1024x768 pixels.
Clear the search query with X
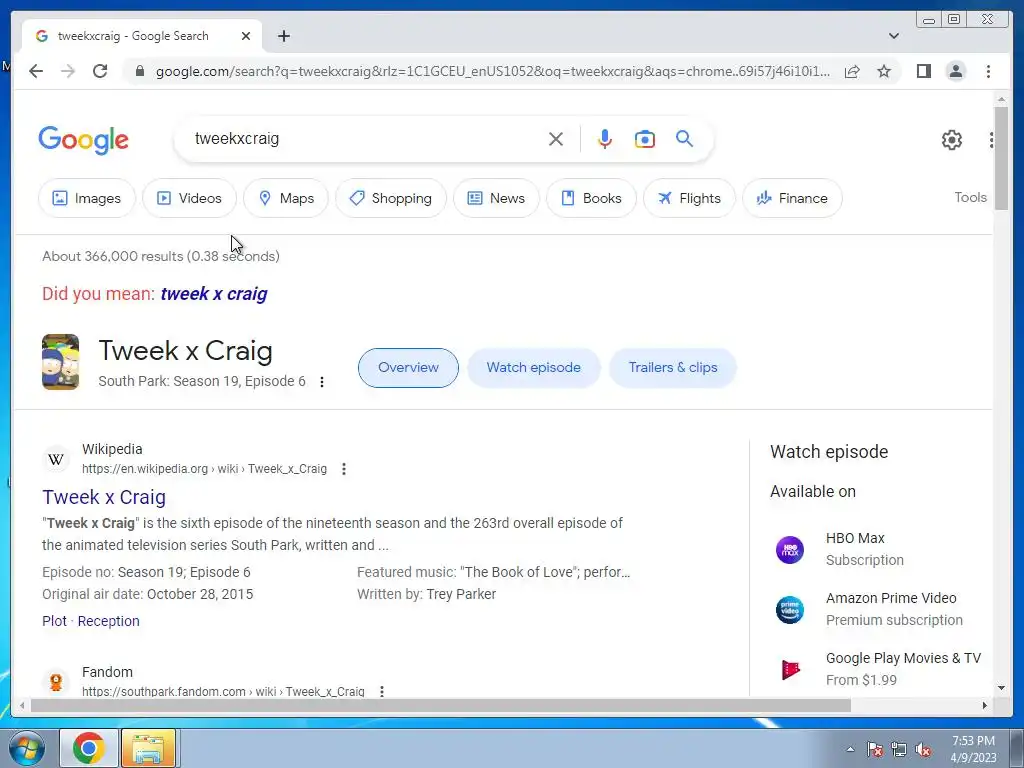pyautogui.click(x=556, y=139)
